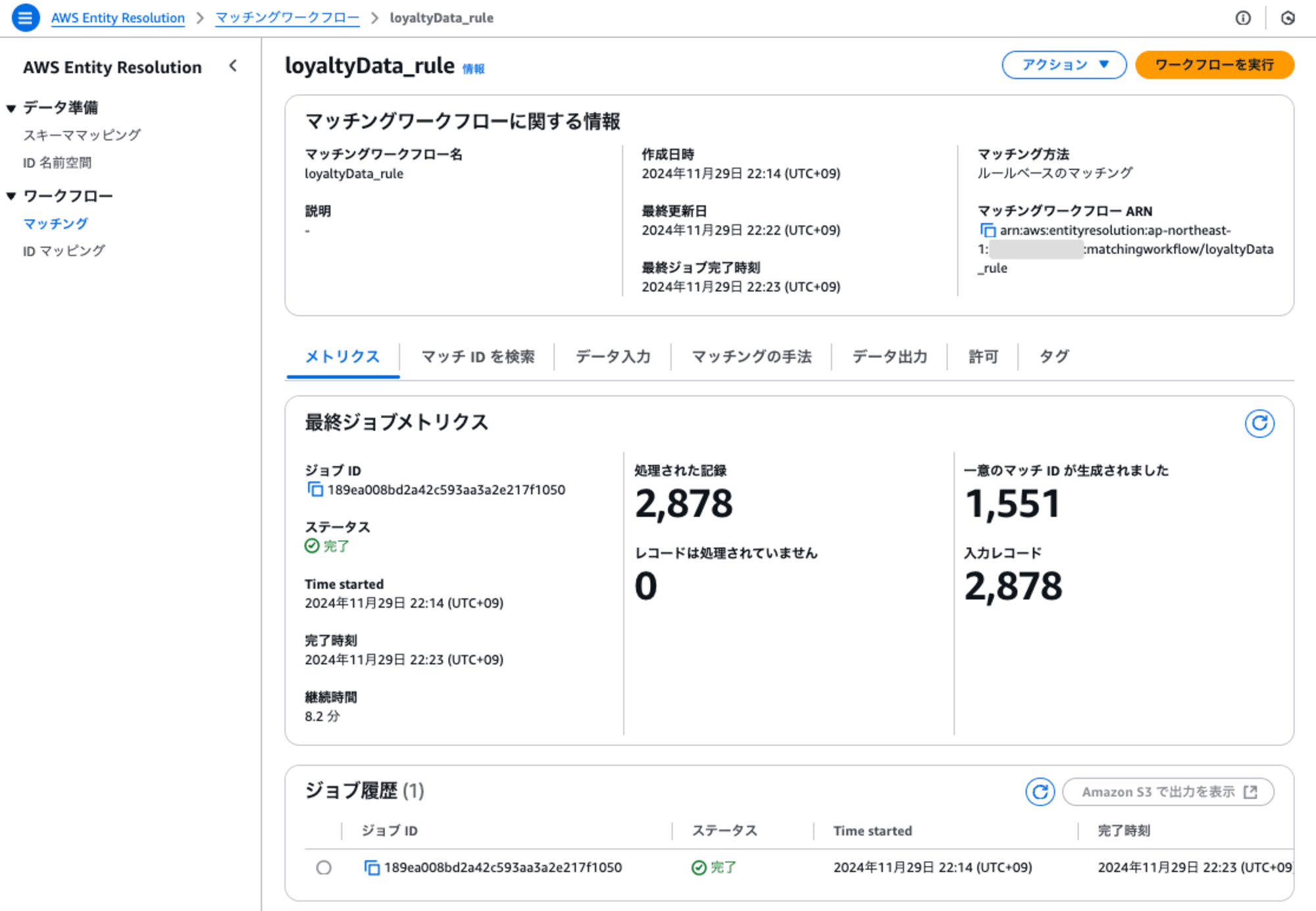
Task: Click the ワークフローを実行 button
Action: (1215, 64)
